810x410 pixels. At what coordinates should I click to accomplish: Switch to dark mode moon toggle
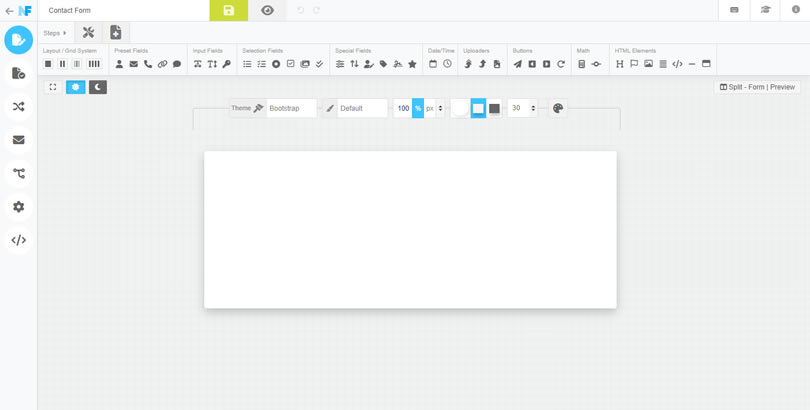[98, 87]
